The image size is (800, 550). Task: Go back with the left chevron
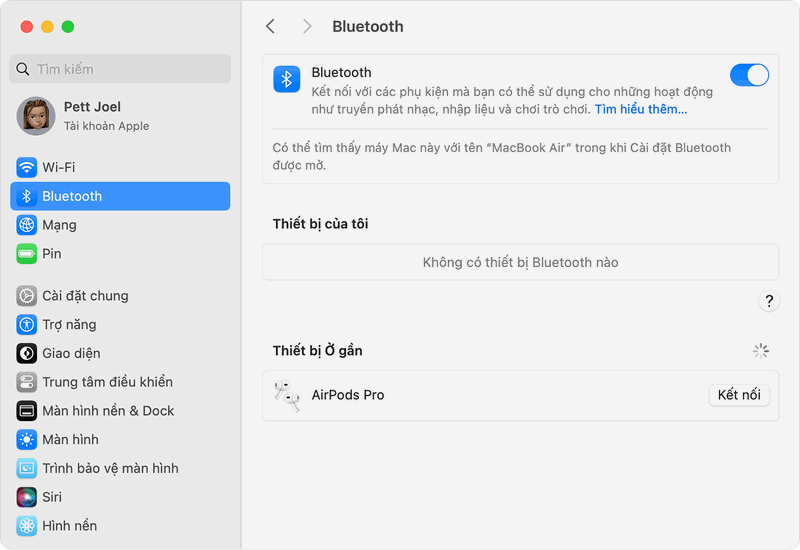270,26
